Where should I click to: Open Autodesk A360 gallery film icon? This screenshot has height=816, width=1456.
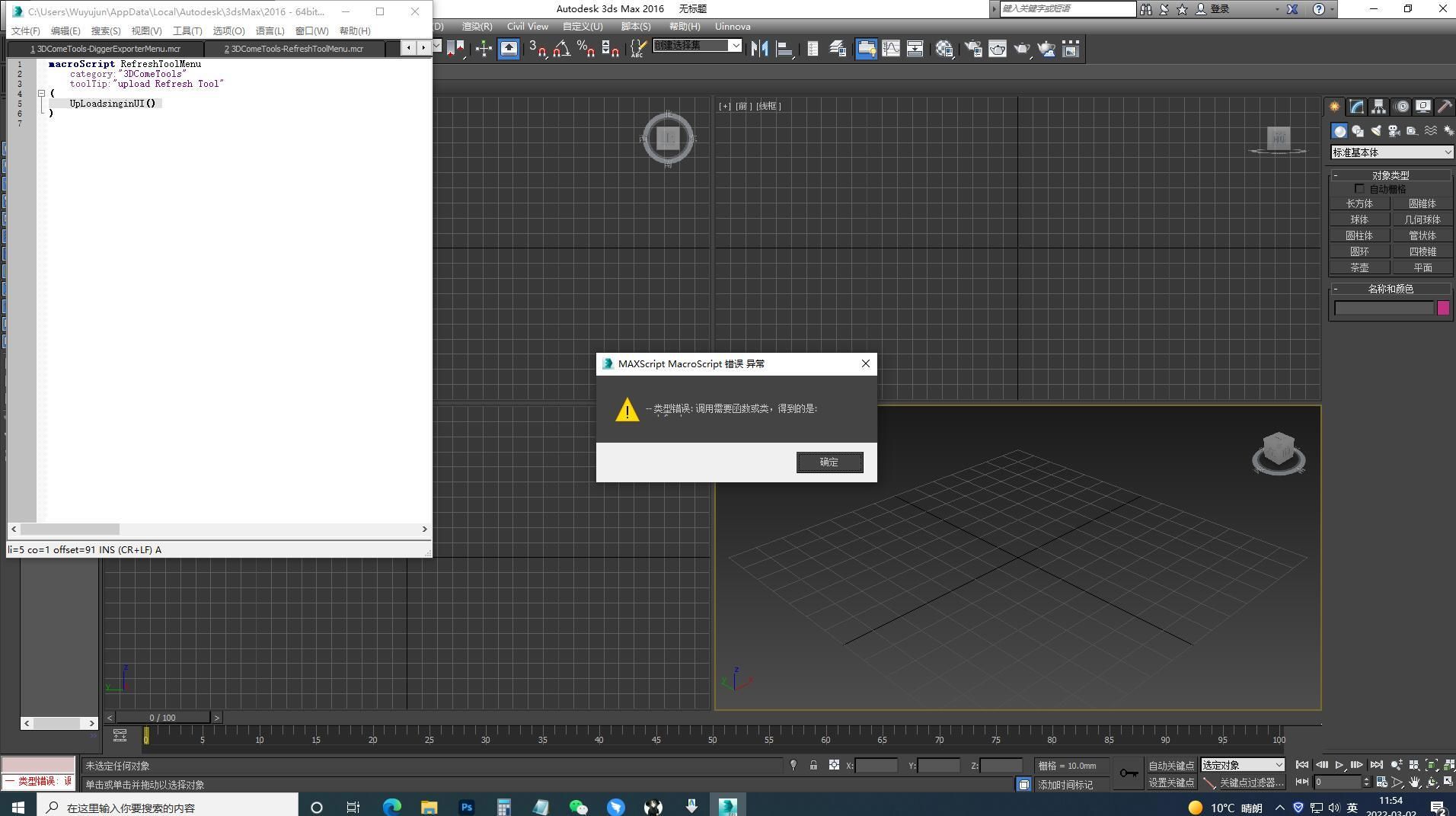(1071, 49)
